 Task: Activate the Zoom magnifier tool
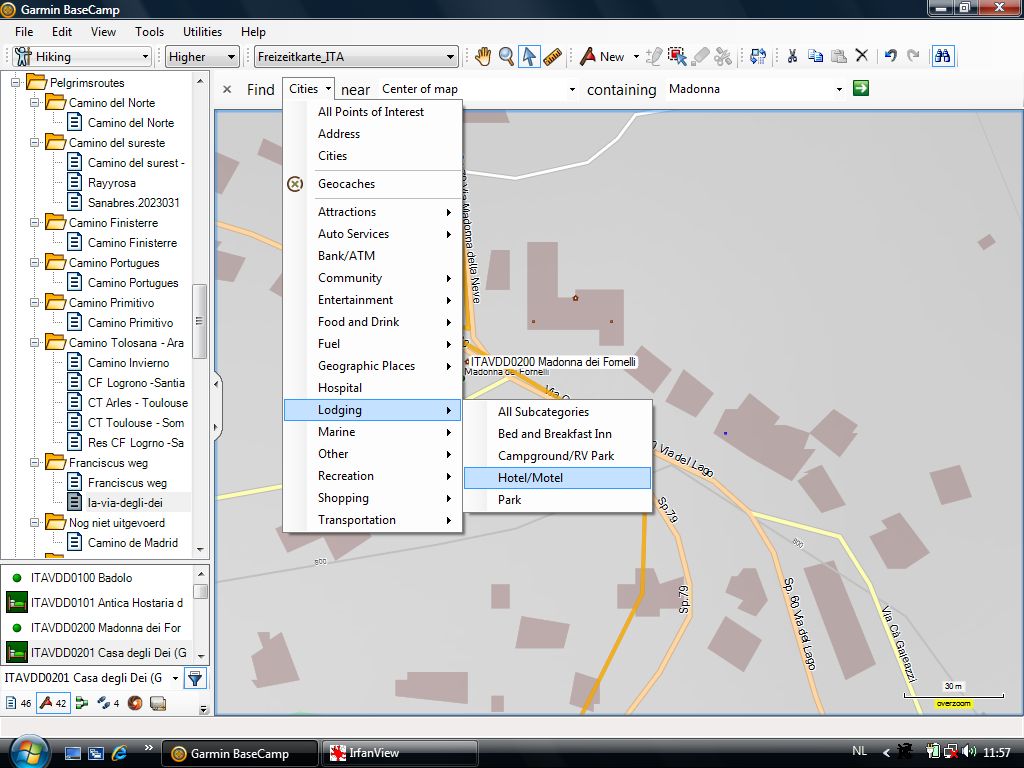[507, 57]
